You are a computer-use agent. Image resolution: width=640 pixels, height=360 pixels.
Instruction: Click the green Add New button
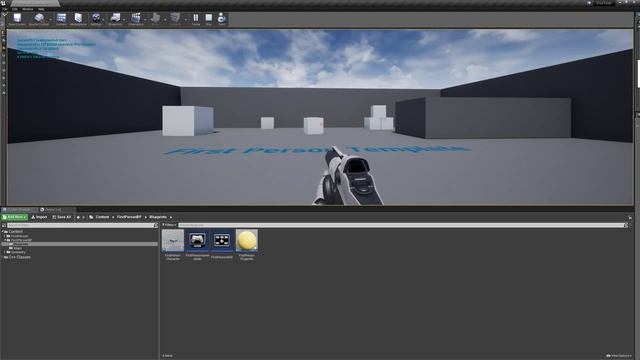[14, 217]
